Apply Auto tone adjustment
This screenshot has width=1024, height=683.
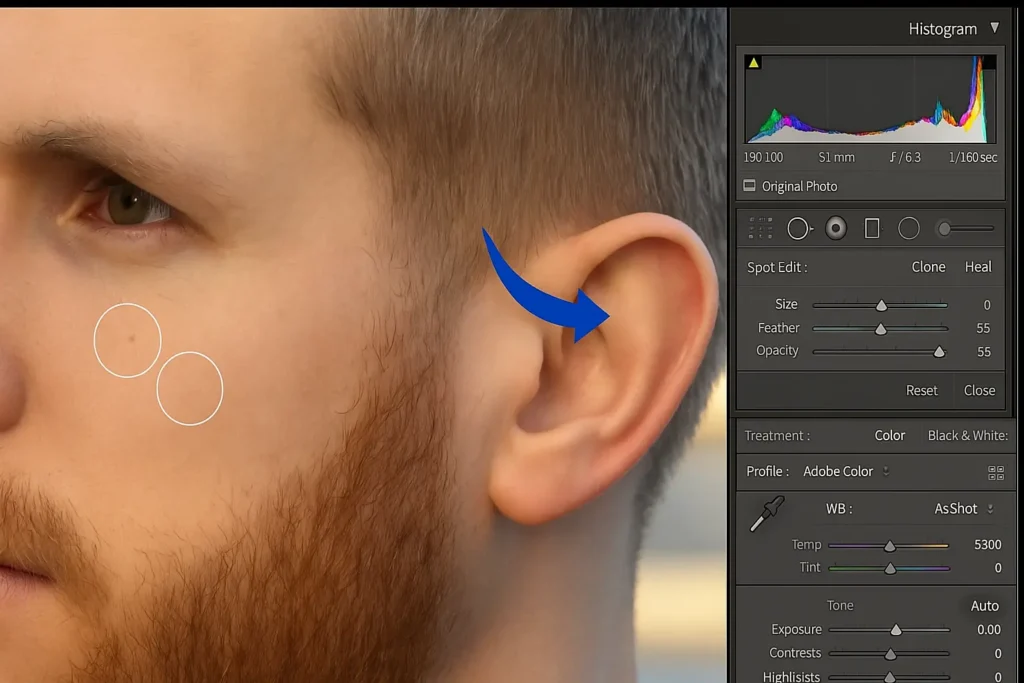985,606
